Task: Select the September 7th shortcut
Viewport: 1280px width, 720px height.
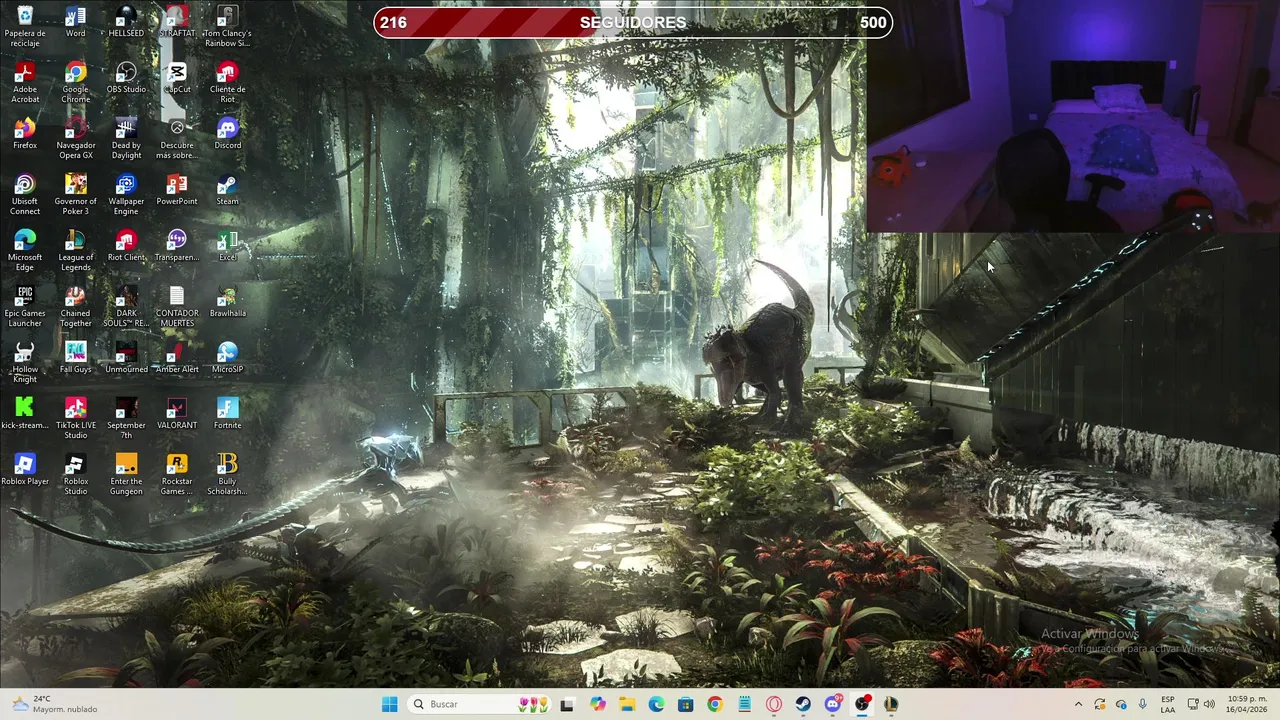Action: pyautogui.click(x=126, y=418)
